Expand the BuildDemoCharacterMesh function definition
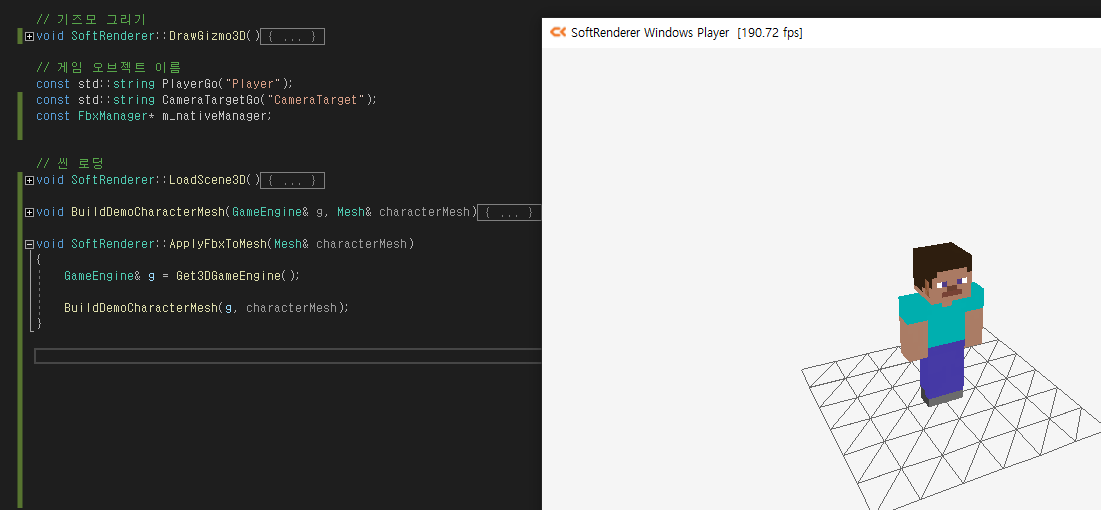This screenshot has width=1101, height=510. [x=29, y=212]
